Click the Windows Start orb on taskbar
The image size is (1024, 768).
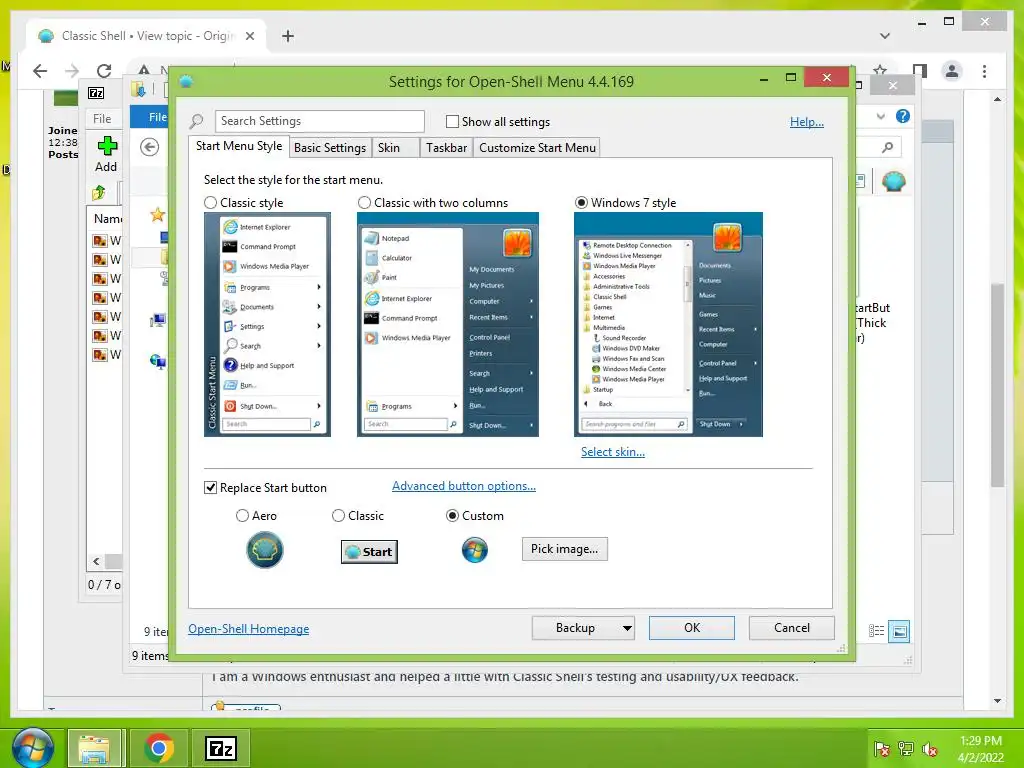pos(31,747)
